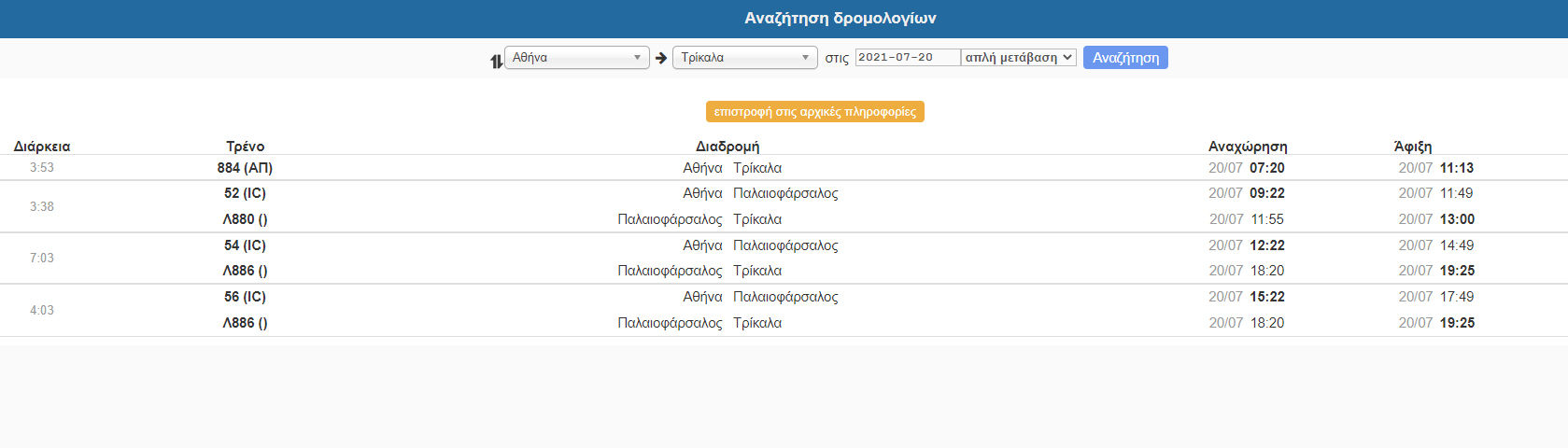This screenshot has width=1568, height=448.
Task: Click the Διαδρομή column header
Action: click(727, 147)
